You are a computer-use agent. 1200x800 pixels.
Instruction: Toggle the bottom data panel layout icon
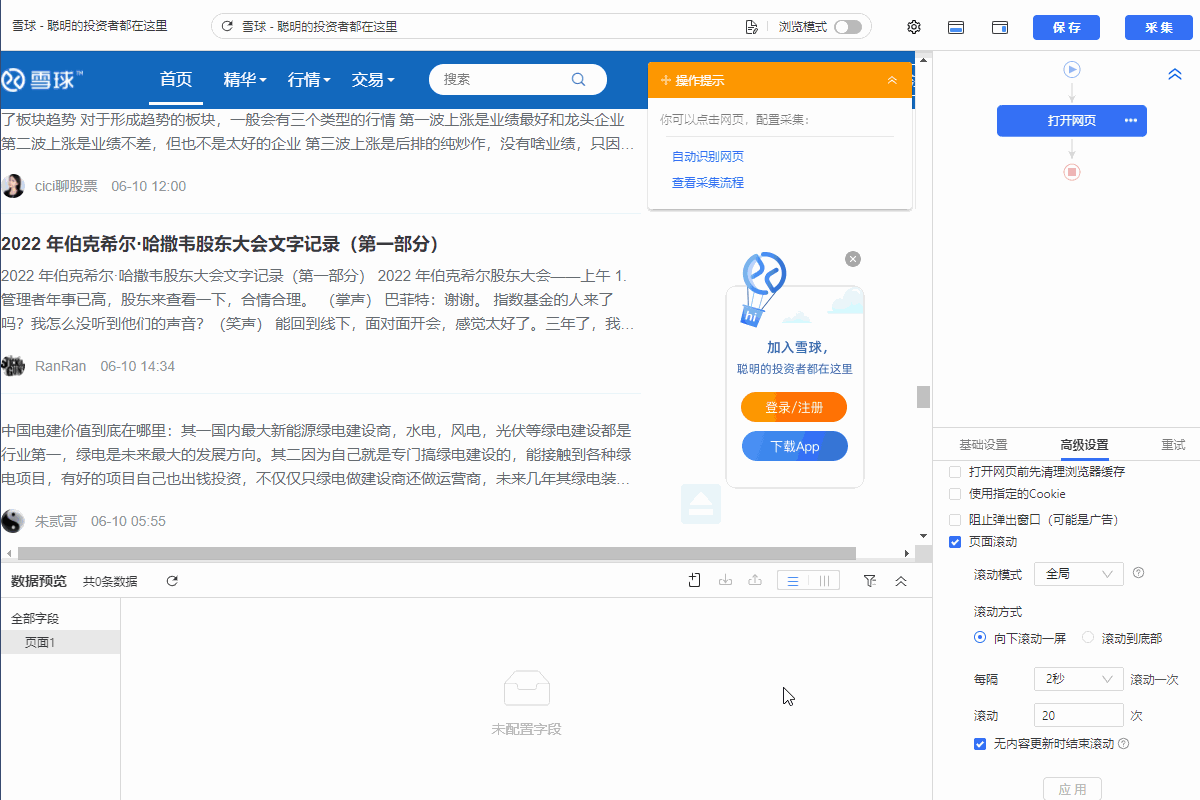[x=956, y=27]
